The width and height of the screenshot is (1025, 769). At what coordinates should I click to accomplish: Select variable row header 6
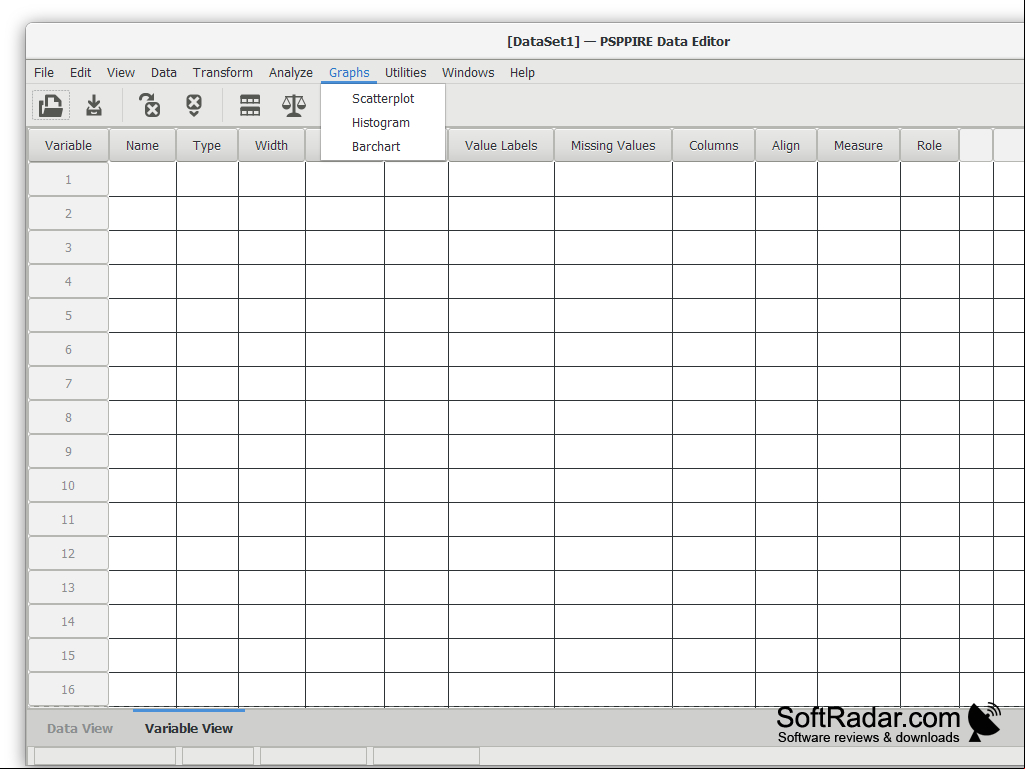coord(68,350)
